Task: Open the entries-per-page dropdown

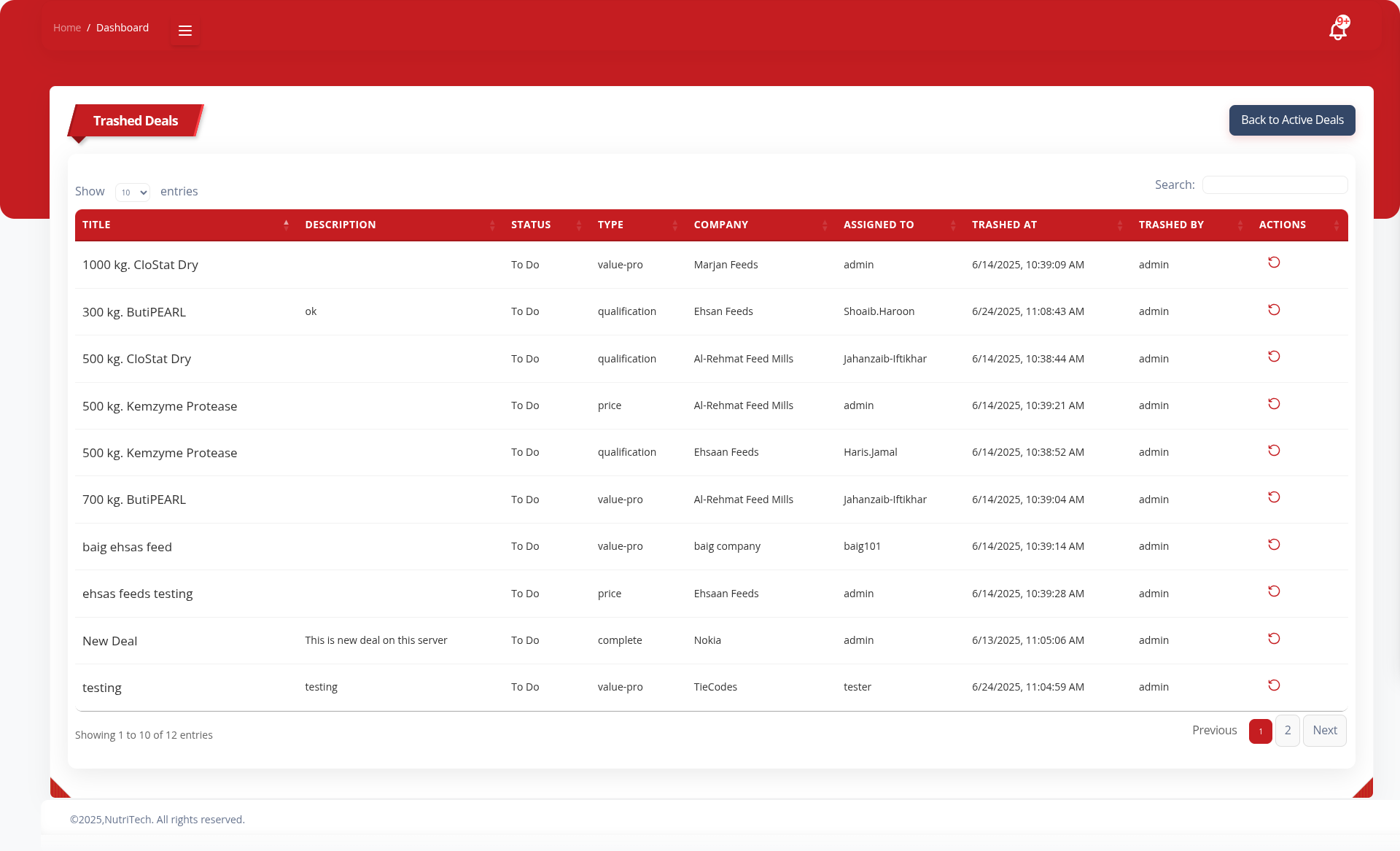Action: click(132, 192)
